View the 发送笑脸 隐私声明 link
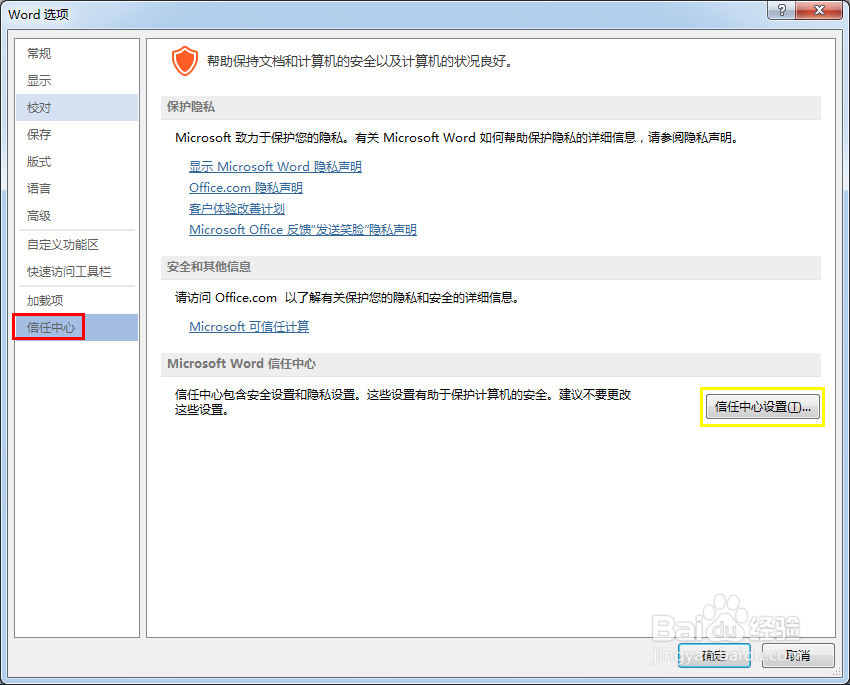 click(x=303, y=230)
